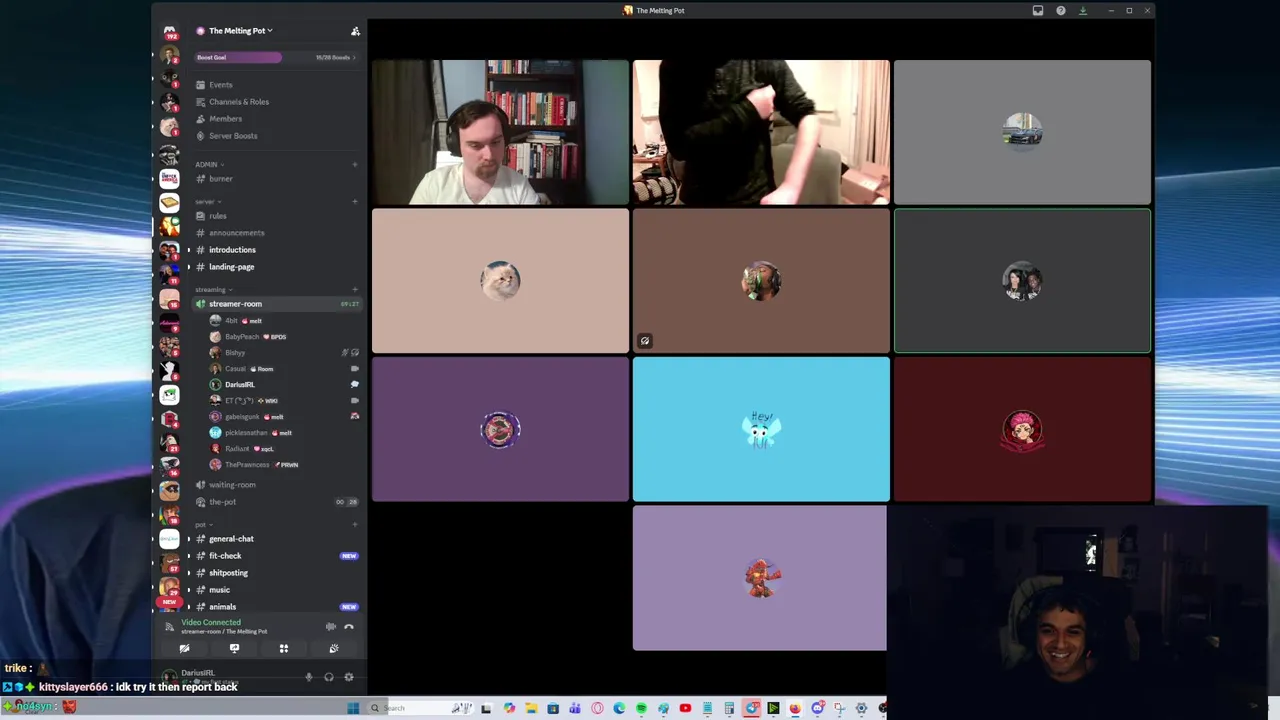
Task: Open the Events calendar item
Action: pos(220,85)
